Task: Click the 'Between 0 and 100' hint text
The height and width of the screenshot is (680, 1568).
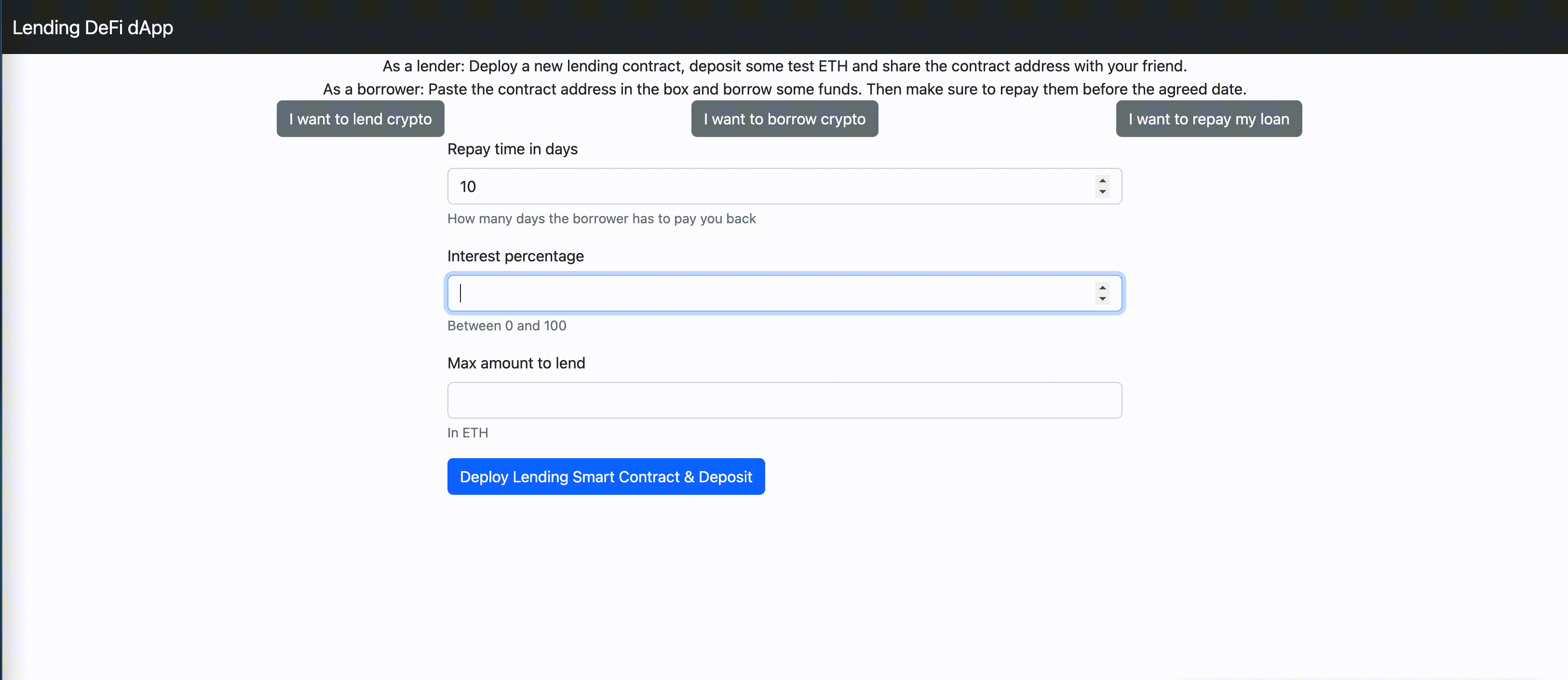Action: [506, 326]
